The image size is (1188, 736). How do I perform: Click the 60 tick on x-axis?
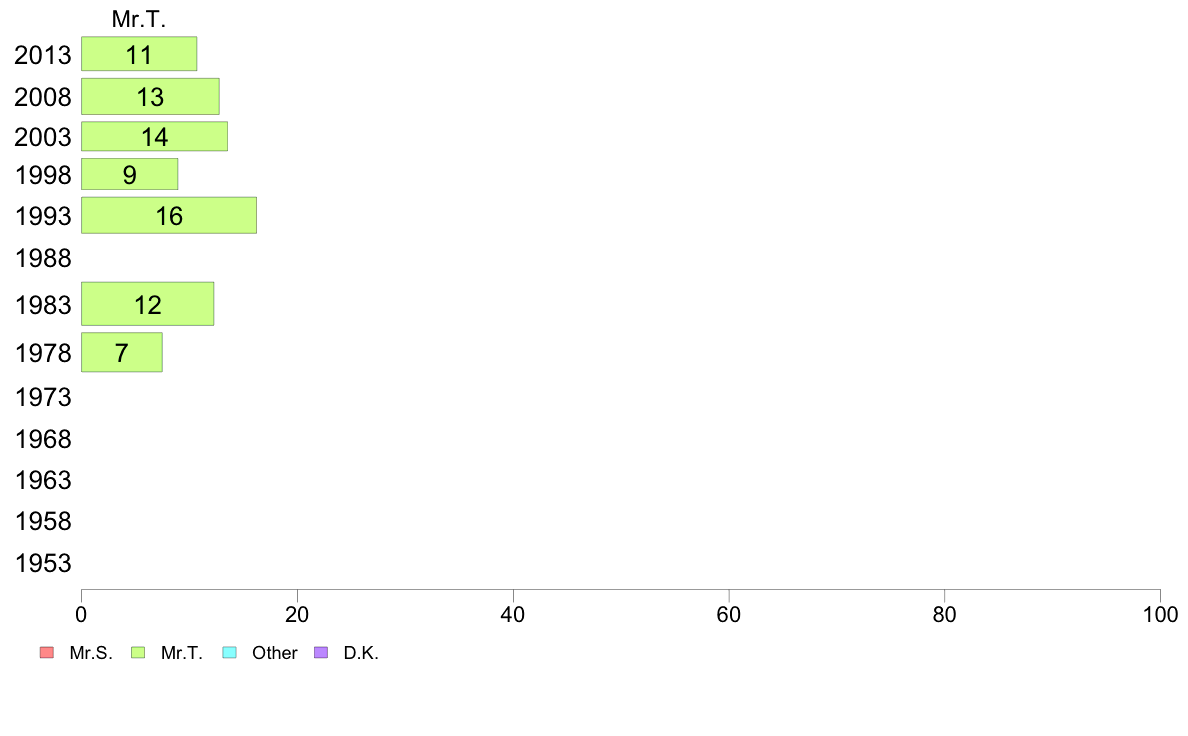729,614
